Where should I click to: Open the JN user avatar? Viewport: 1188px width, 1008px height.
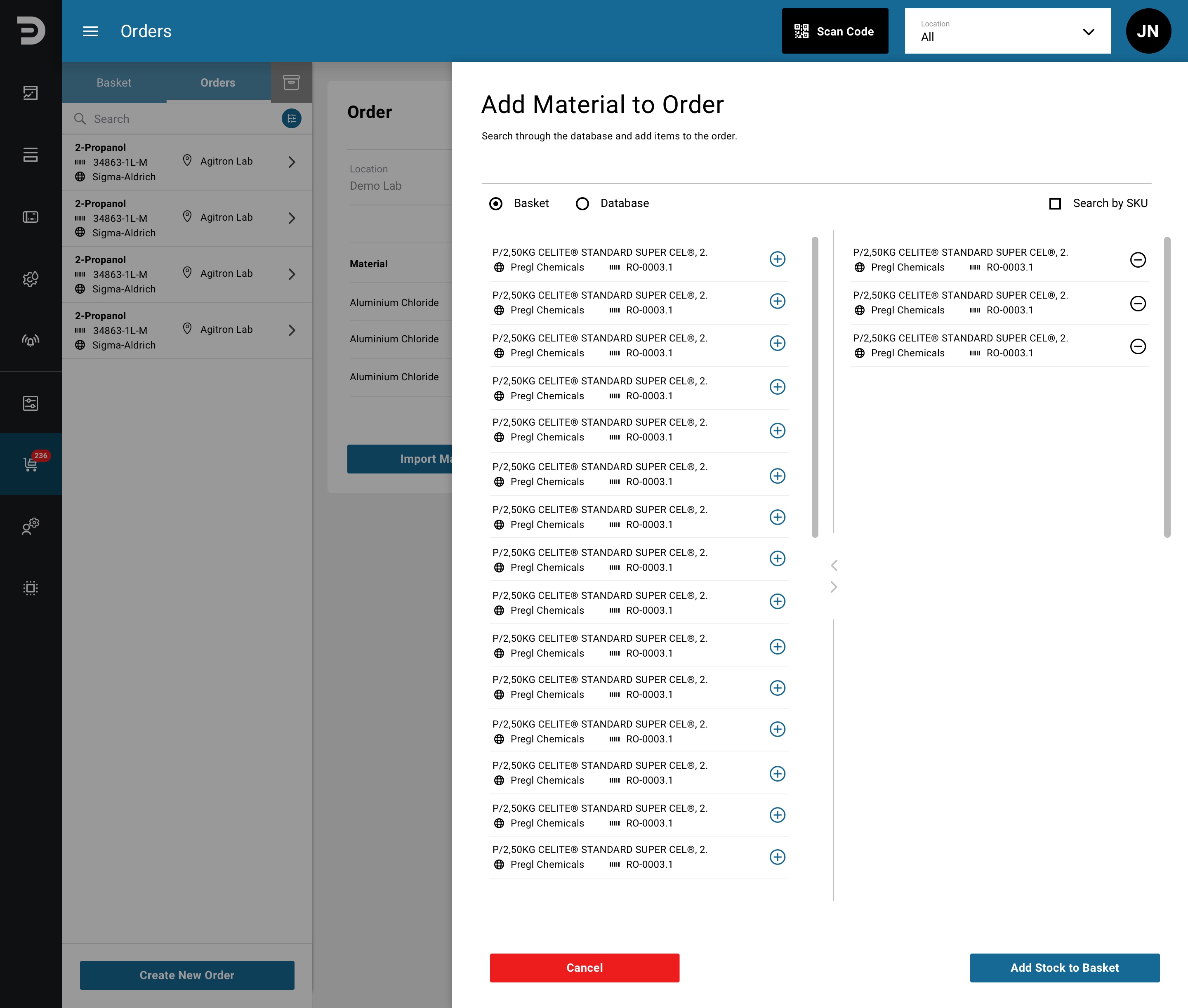pyautogui.click(x=1148, y=31)
